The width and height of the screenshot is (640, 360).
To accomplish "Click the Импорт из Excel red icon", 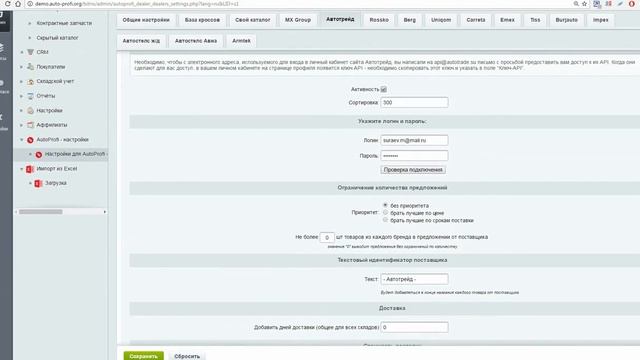I will (30, 169).
